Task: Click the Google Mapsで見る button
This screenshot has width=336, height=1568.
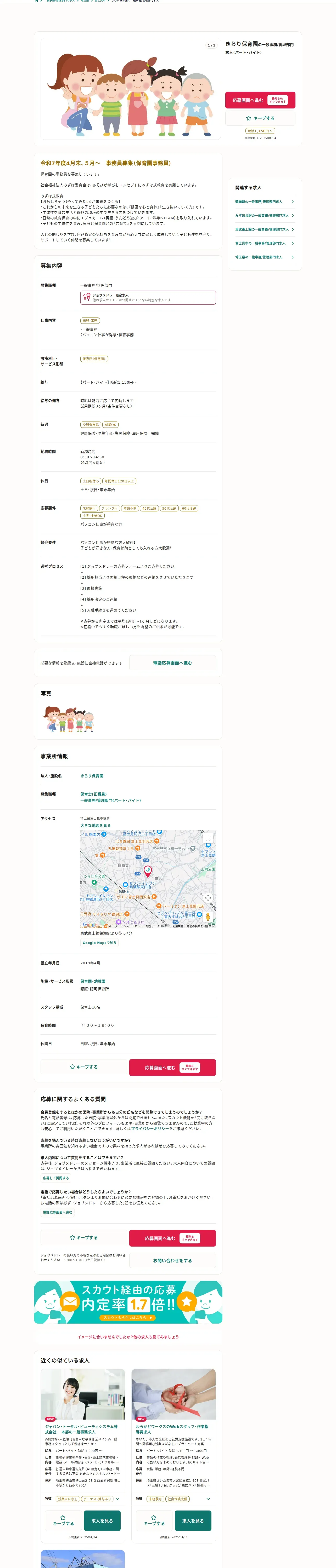Action: tap(99, 943)
